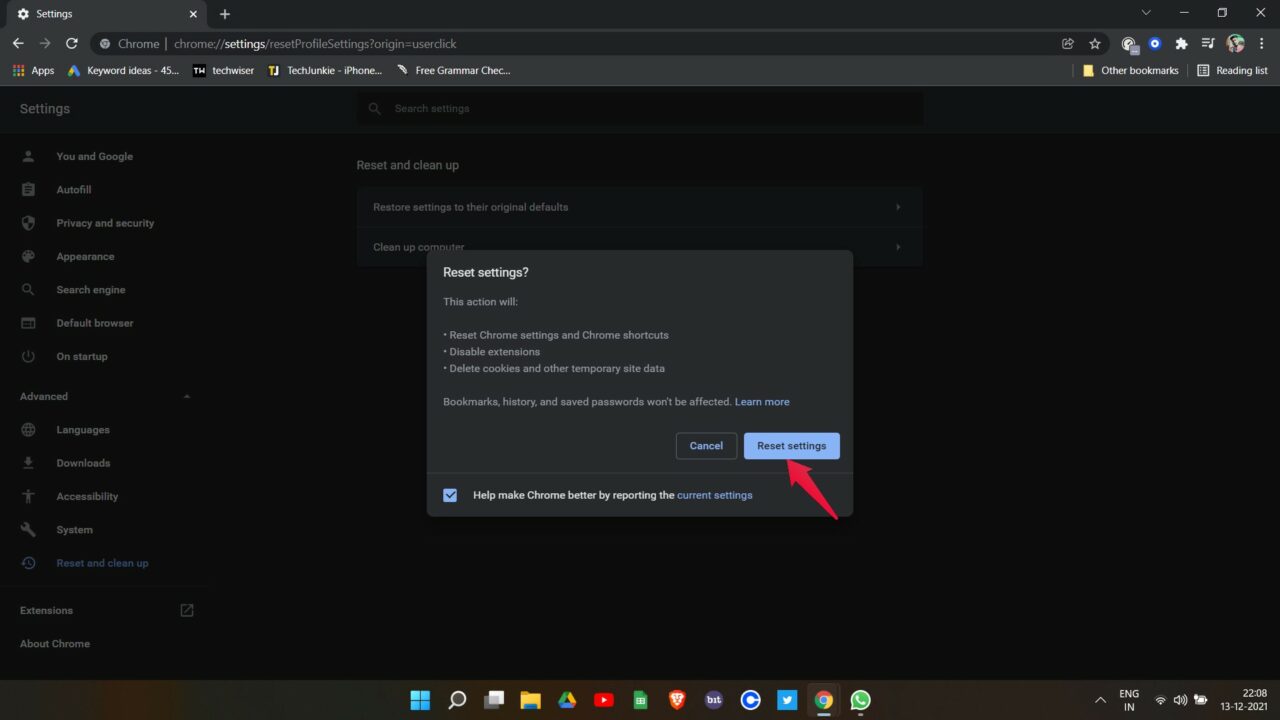Click the Chrome icon on the taskbar
Image resolution: width=1280 pixels, height=720 pixels.
(823, 700)
